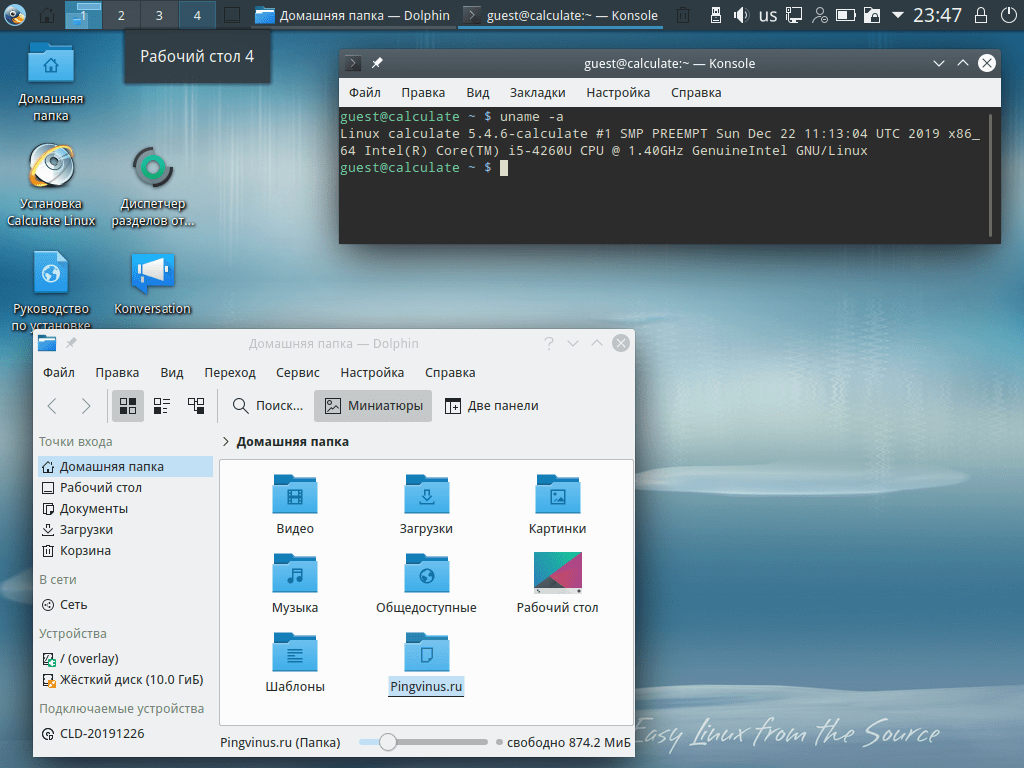Switch to virtual desktop 3

[159, 15]
